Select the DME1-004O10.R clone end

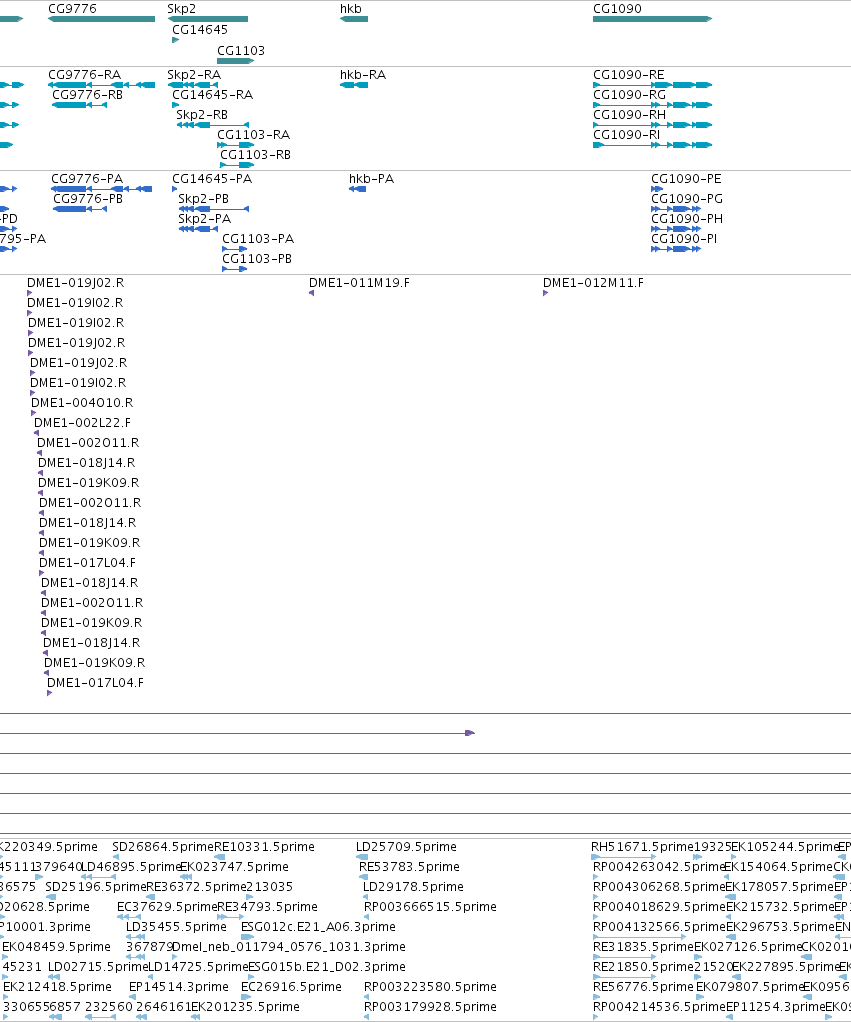click(x=82, y=403)
